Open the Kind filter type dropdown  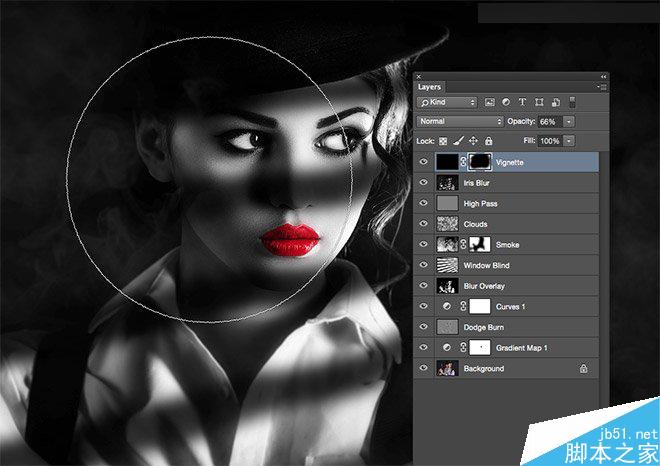447,102
